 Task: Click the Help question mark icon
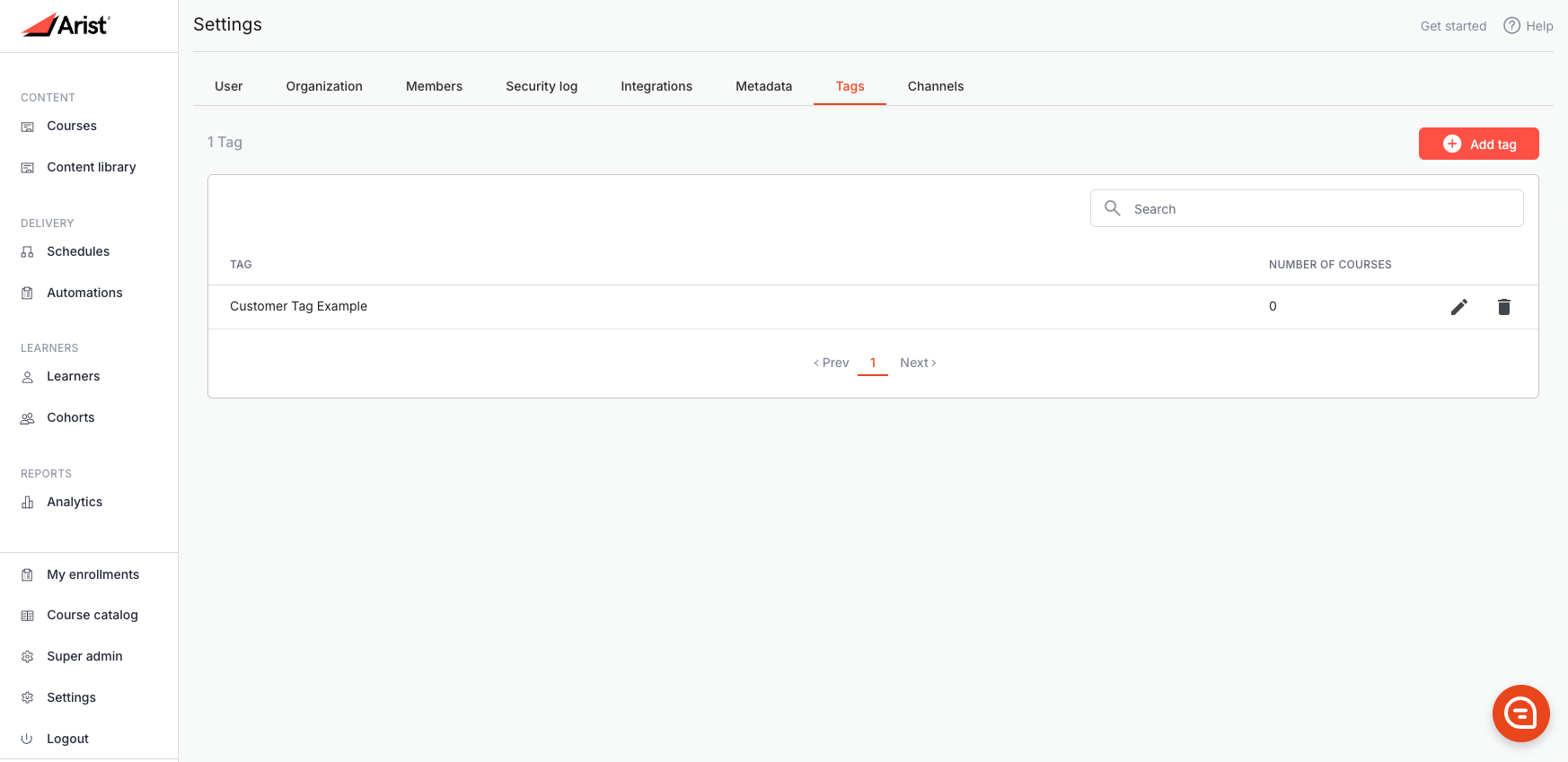point(1512,25)
